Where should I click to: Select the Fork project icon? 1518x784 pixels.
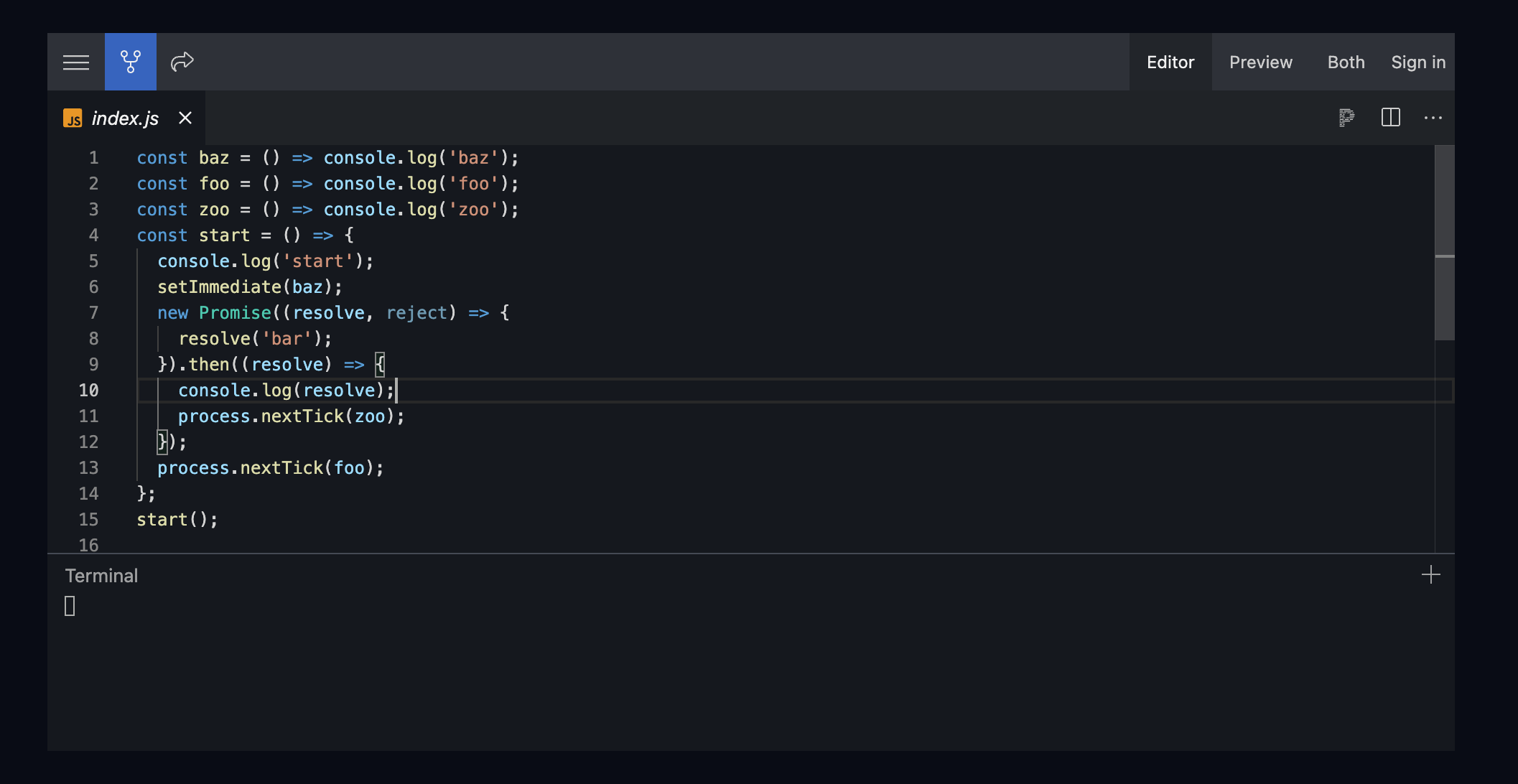130,62
